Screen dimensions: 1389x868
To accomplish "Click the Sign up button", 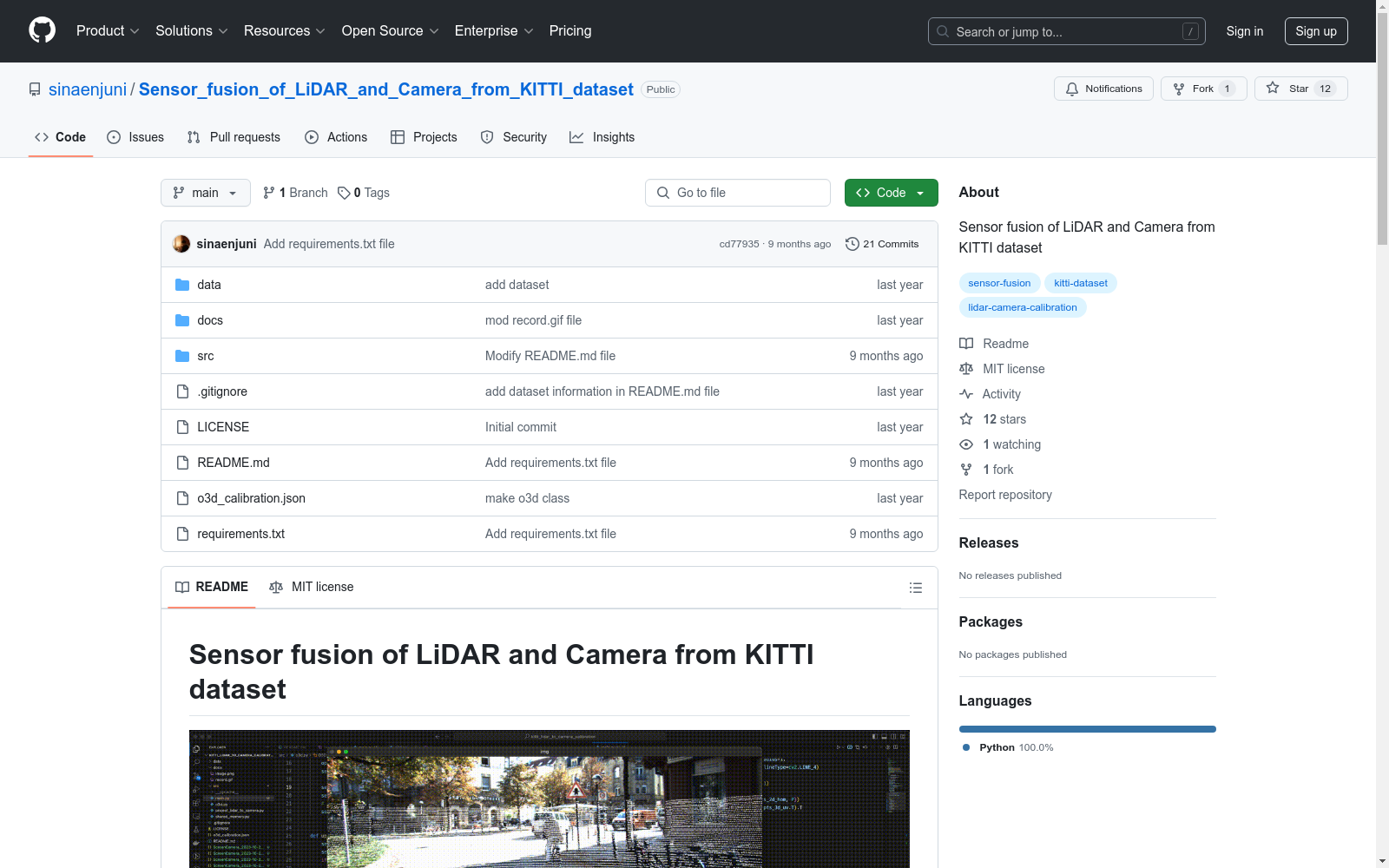I will 1316,31.
